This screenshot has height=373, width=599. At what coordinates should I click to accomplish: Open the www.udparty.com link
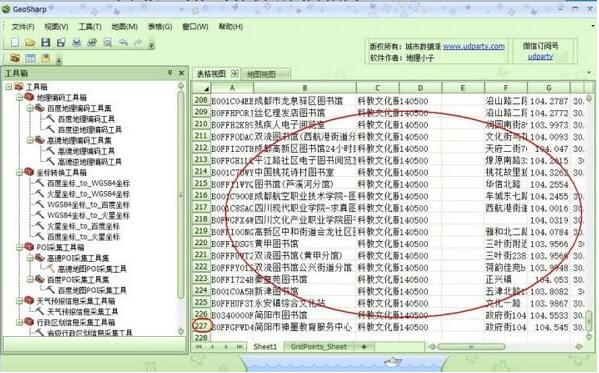pos(474,46)
